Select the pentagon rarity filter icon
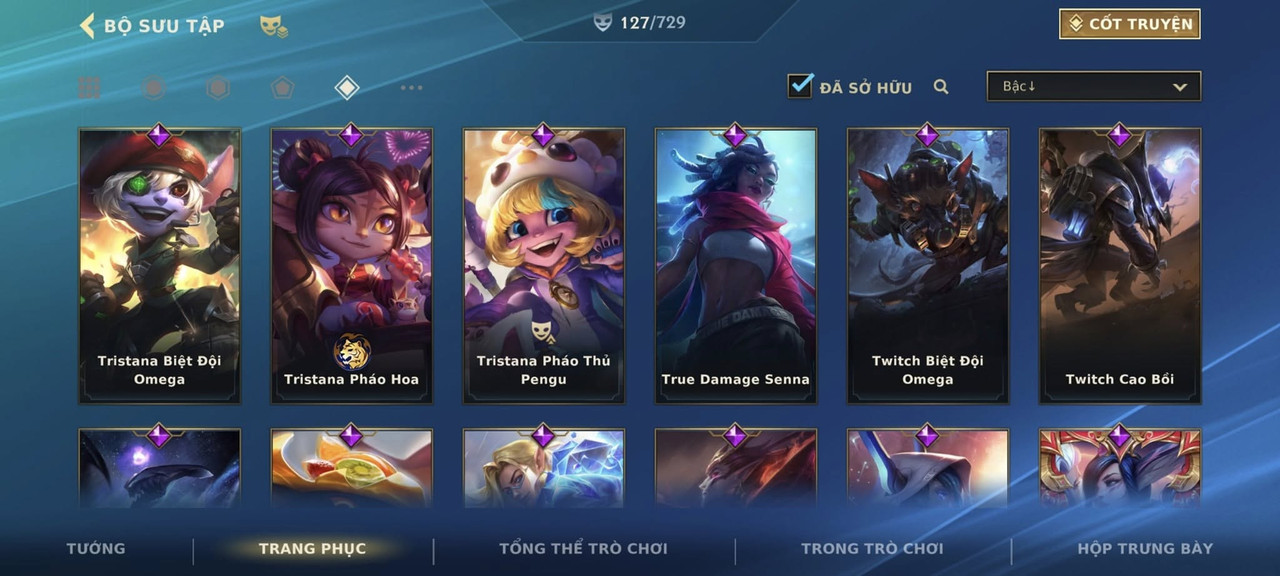This screenshot has width=1280, height=576. tap(282, 88)
